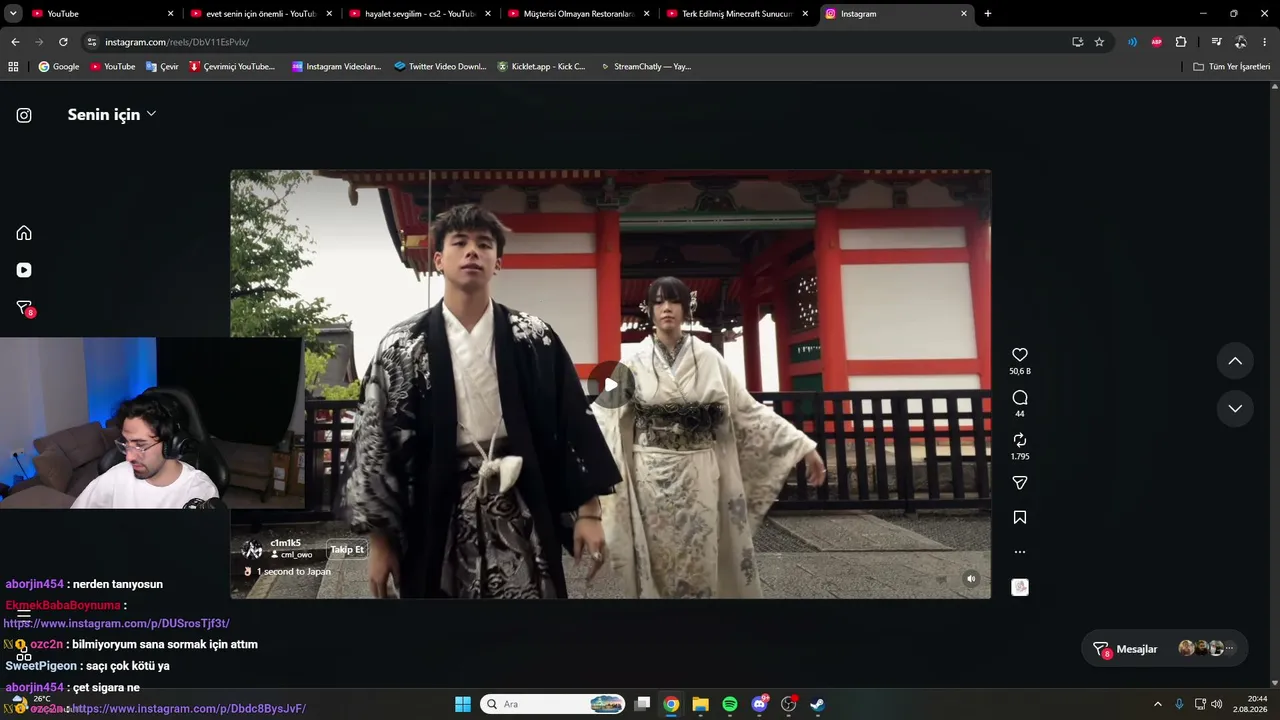Toggle the reel's sound with speaker icon
Viewport: 1280px width, 720px height.
point(970,578)
